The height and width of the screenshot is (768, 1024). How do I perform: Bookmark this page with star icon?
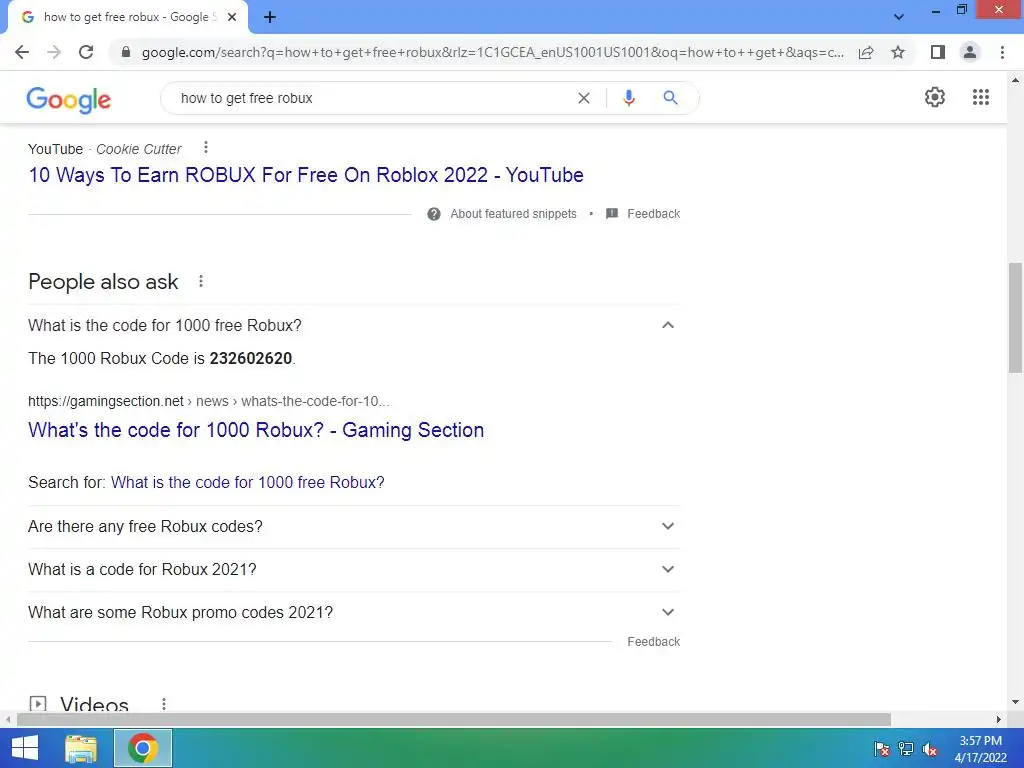point(898,52)
